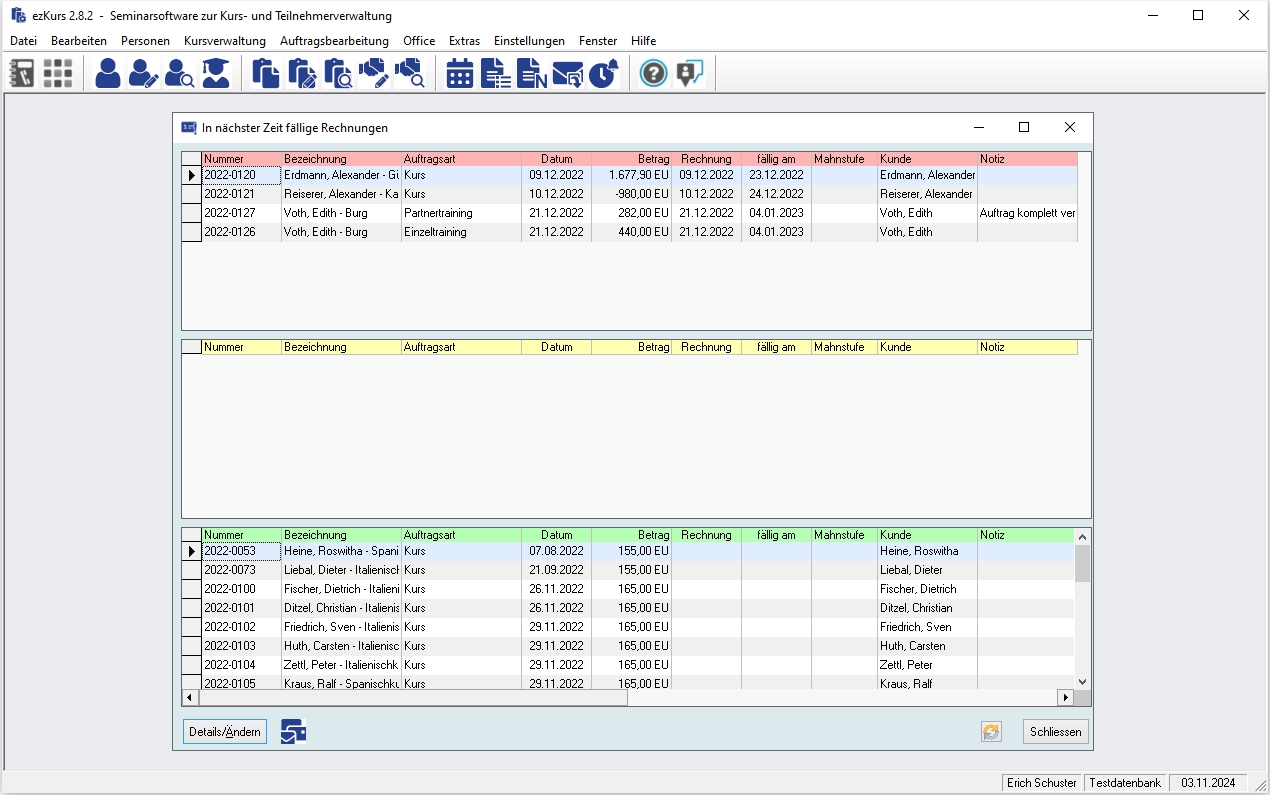The height and width of the screenshot is (795, 1270).
Task: Click the search person icon
Action: point(180,74)
